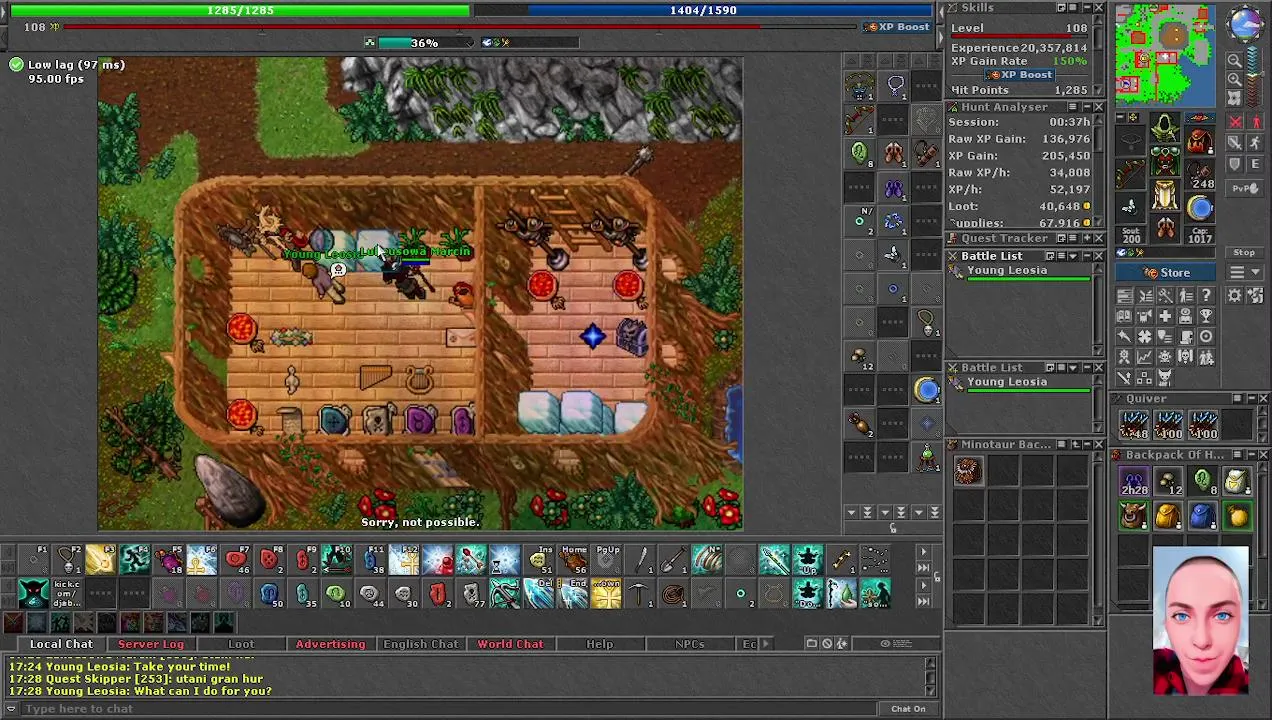Open the options gear icon

pos(1234,295)
